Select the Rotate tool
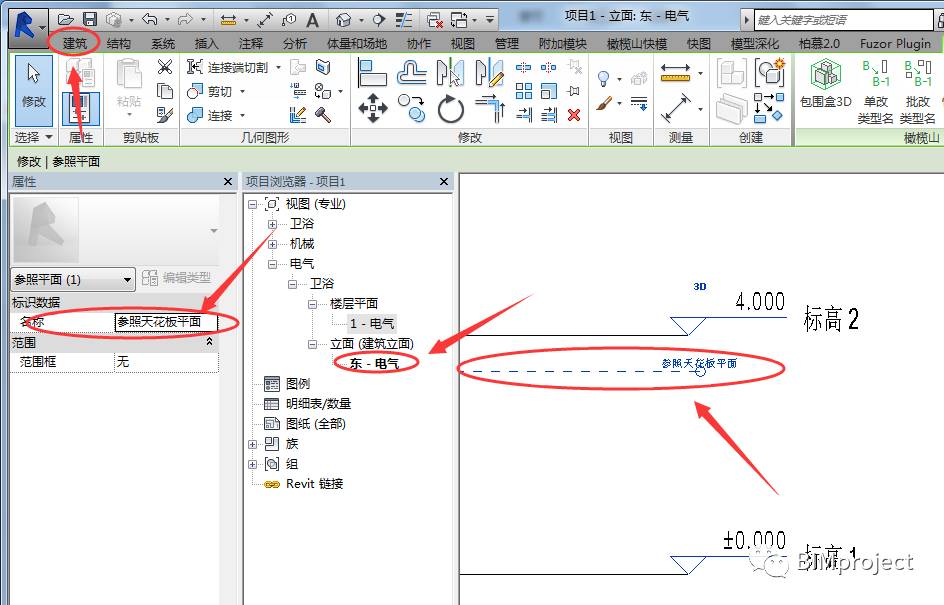 tap(450, 110)
